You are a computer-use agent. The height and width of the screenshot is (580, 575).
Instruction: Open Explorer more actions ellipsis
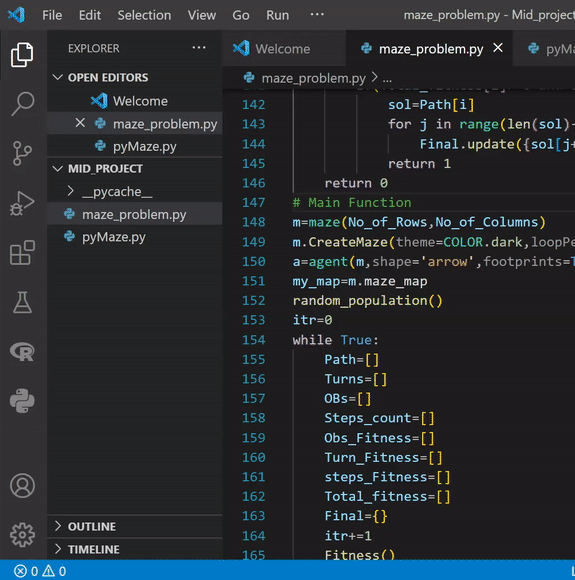199,48
